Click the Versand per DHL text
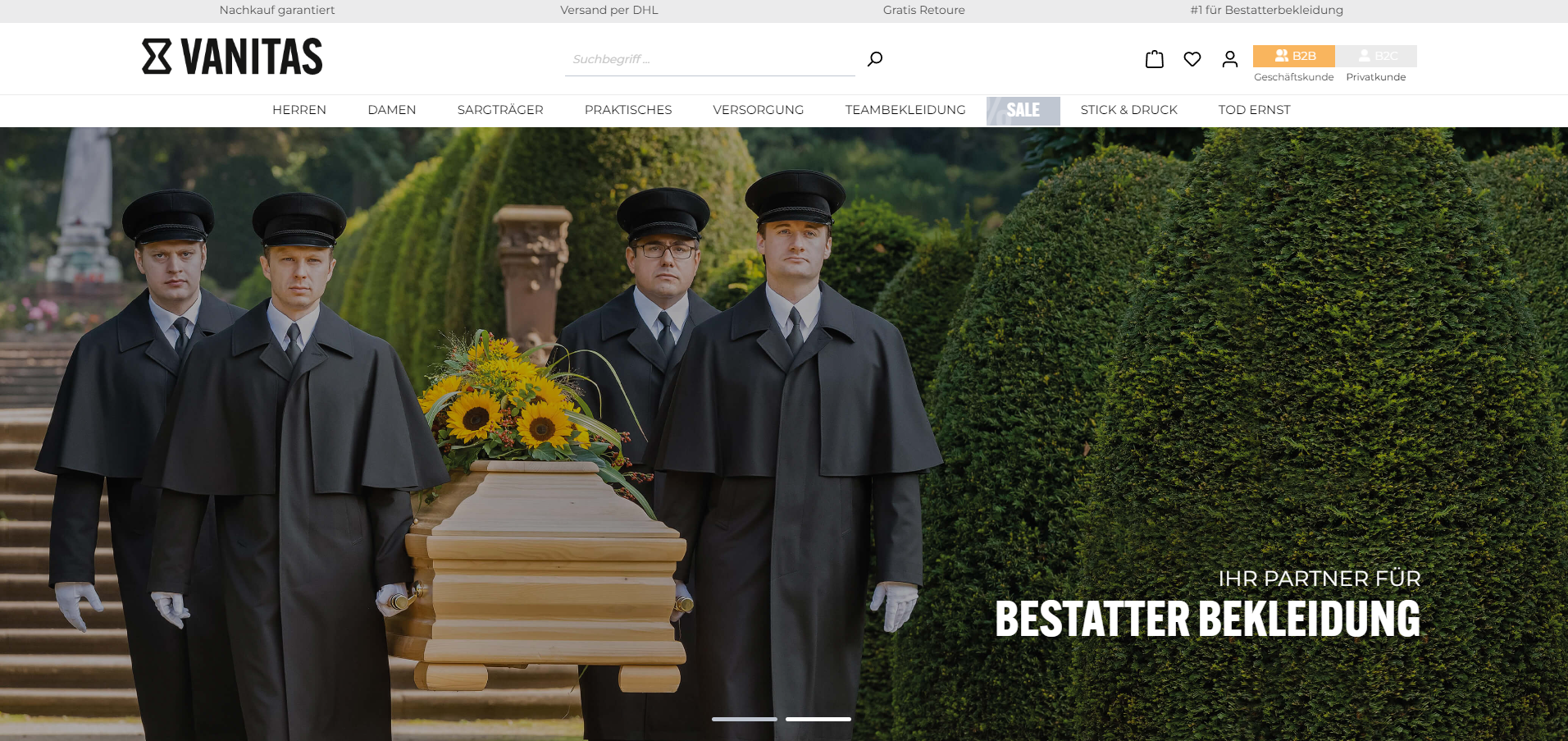Screen dimensions: 1568x741 coord(609,10)
